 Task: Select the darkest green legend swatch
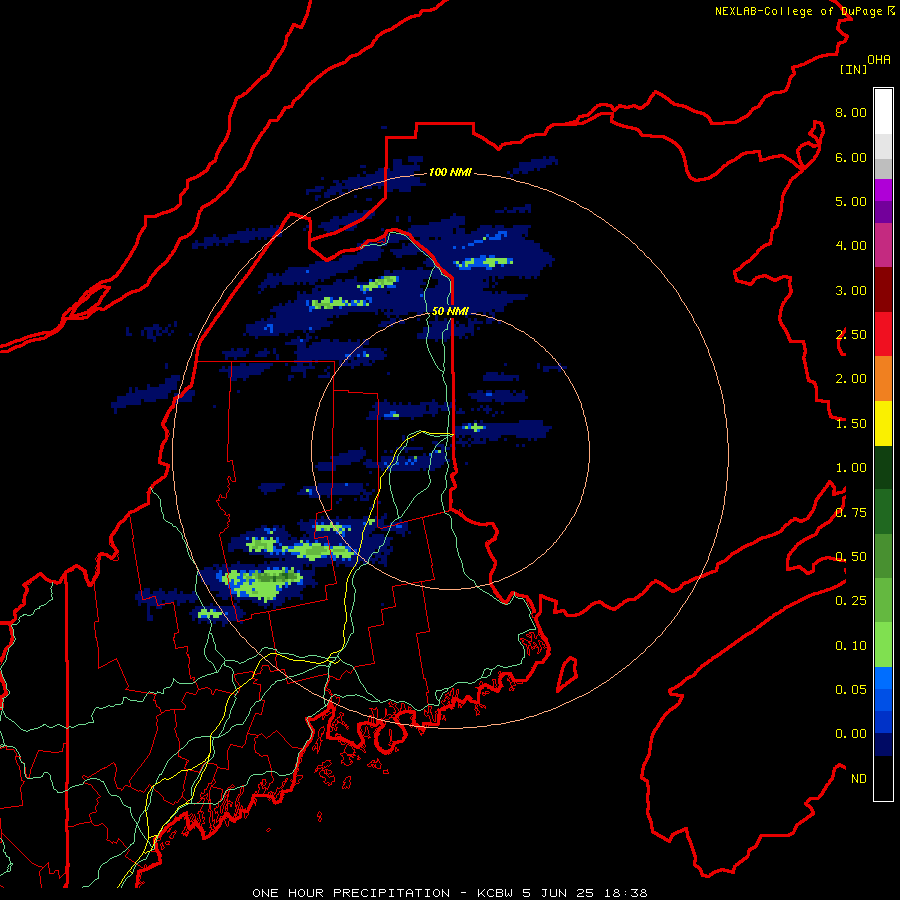[x=883, y=468]
